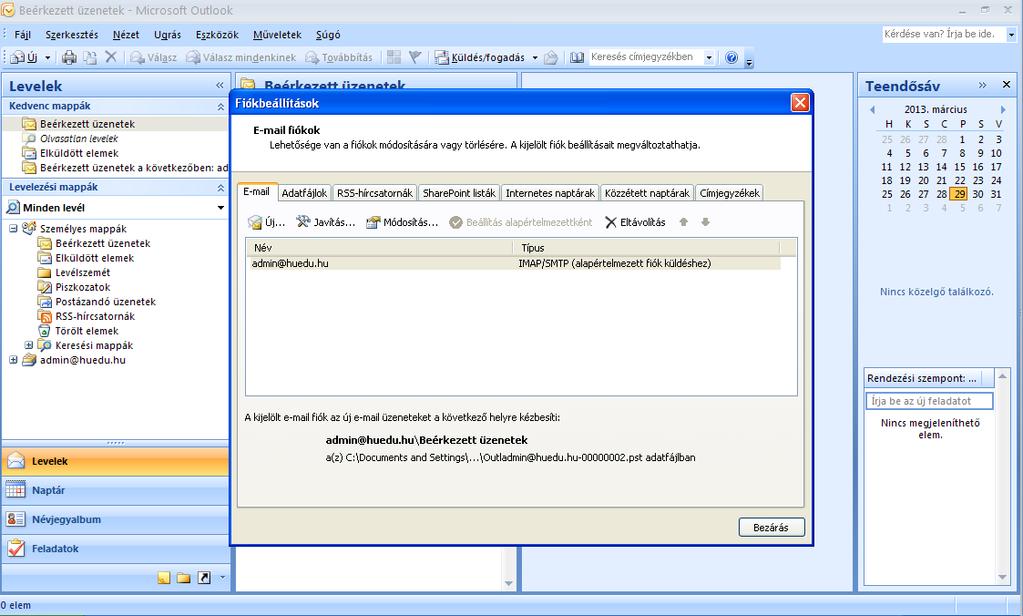Open the Fájl menu
This screenshot has width=1023, height=616.
coord(22,35)
